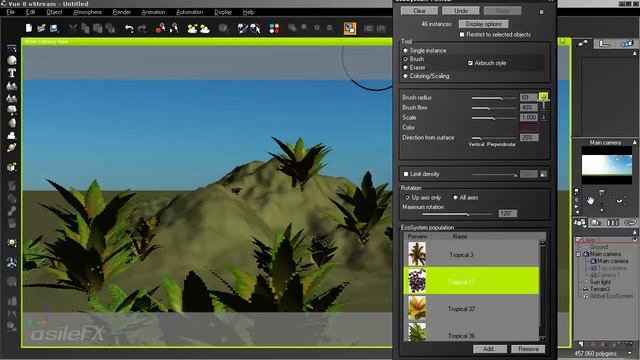Viewport: 640px width, 360px height.
Task: Select Tropical 3 in population list
Action: coord(471,254)
